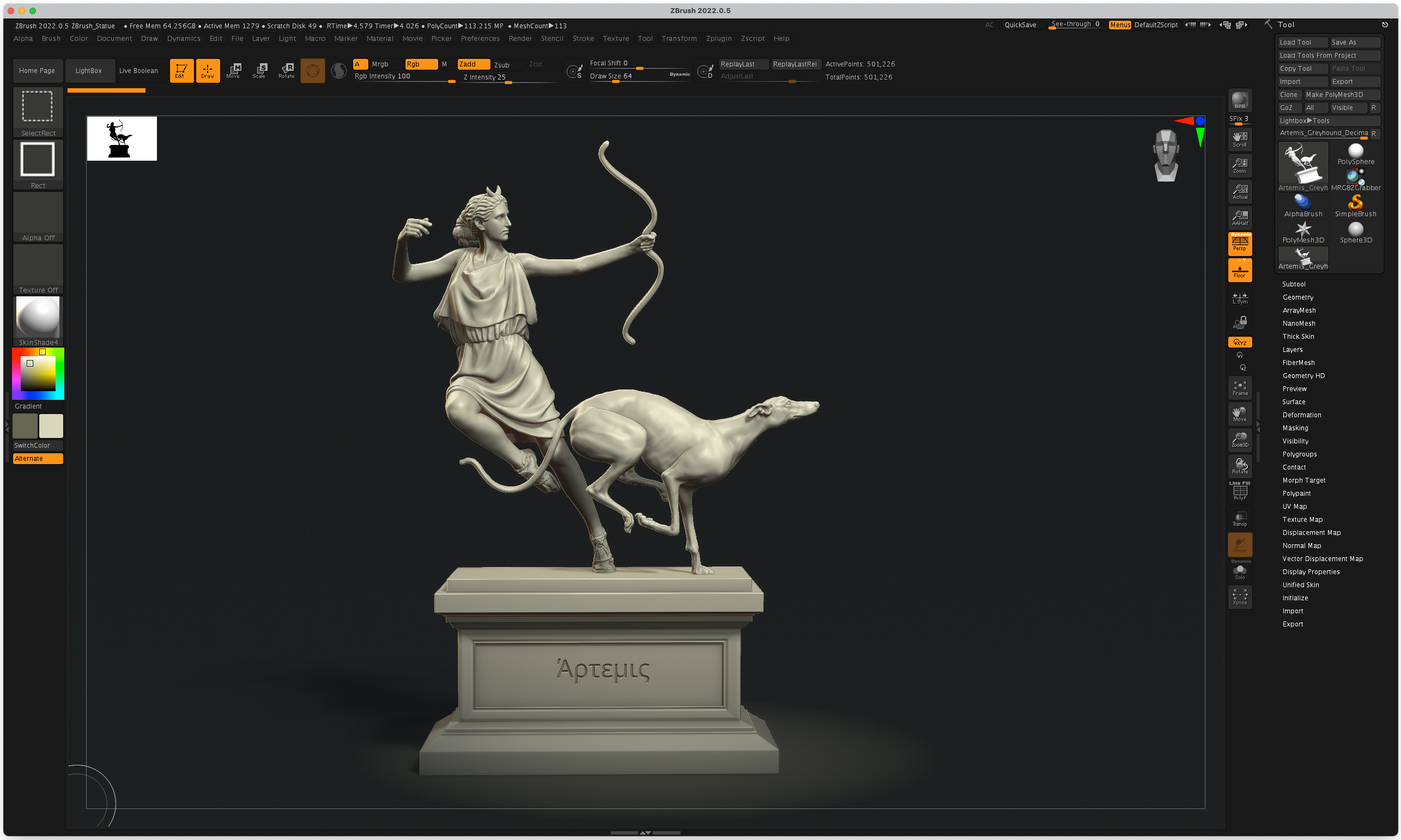Toggle the Floor grid
This screenshot has height=840, width=1401.
tap(1239, 270)
